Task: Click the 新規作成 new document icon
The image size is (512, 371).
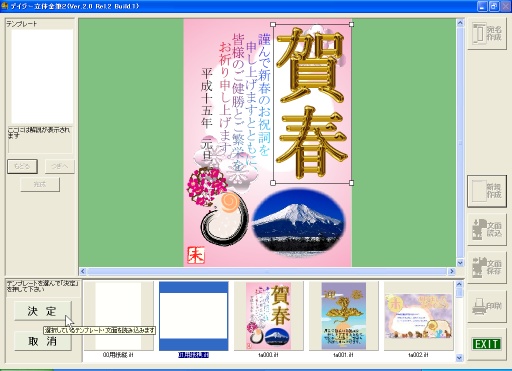Action: tap(487, 191)
